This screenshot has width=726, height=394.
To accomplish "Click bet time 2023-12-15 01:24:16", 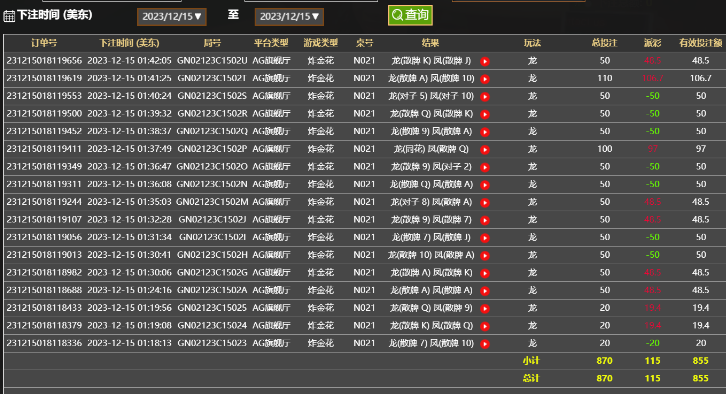I will tap(129, 290).
